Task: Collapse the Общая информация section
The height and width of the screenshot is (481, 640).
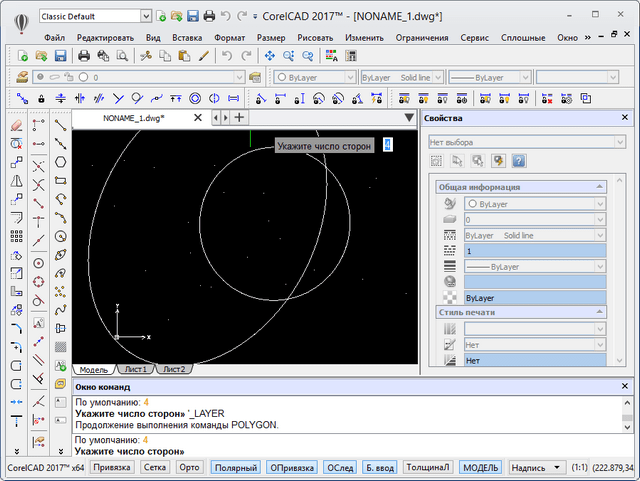Action: click(x=601, y=187)
